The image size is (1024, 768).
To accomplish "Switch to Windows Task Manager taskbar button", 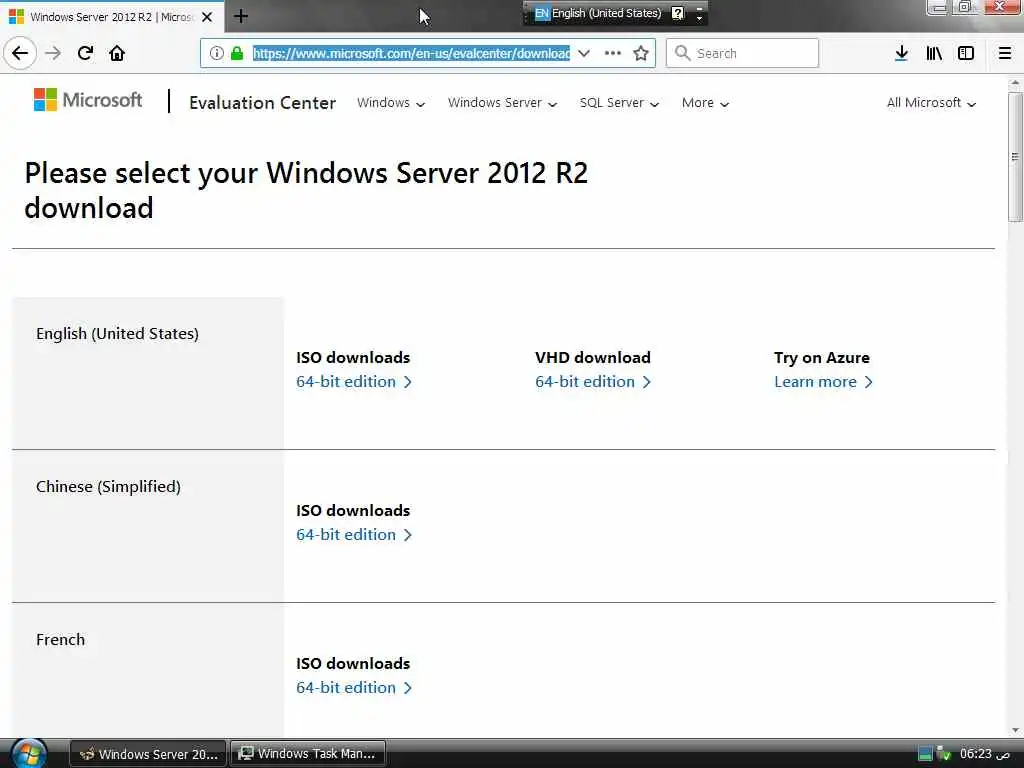I will pos(308,754).
